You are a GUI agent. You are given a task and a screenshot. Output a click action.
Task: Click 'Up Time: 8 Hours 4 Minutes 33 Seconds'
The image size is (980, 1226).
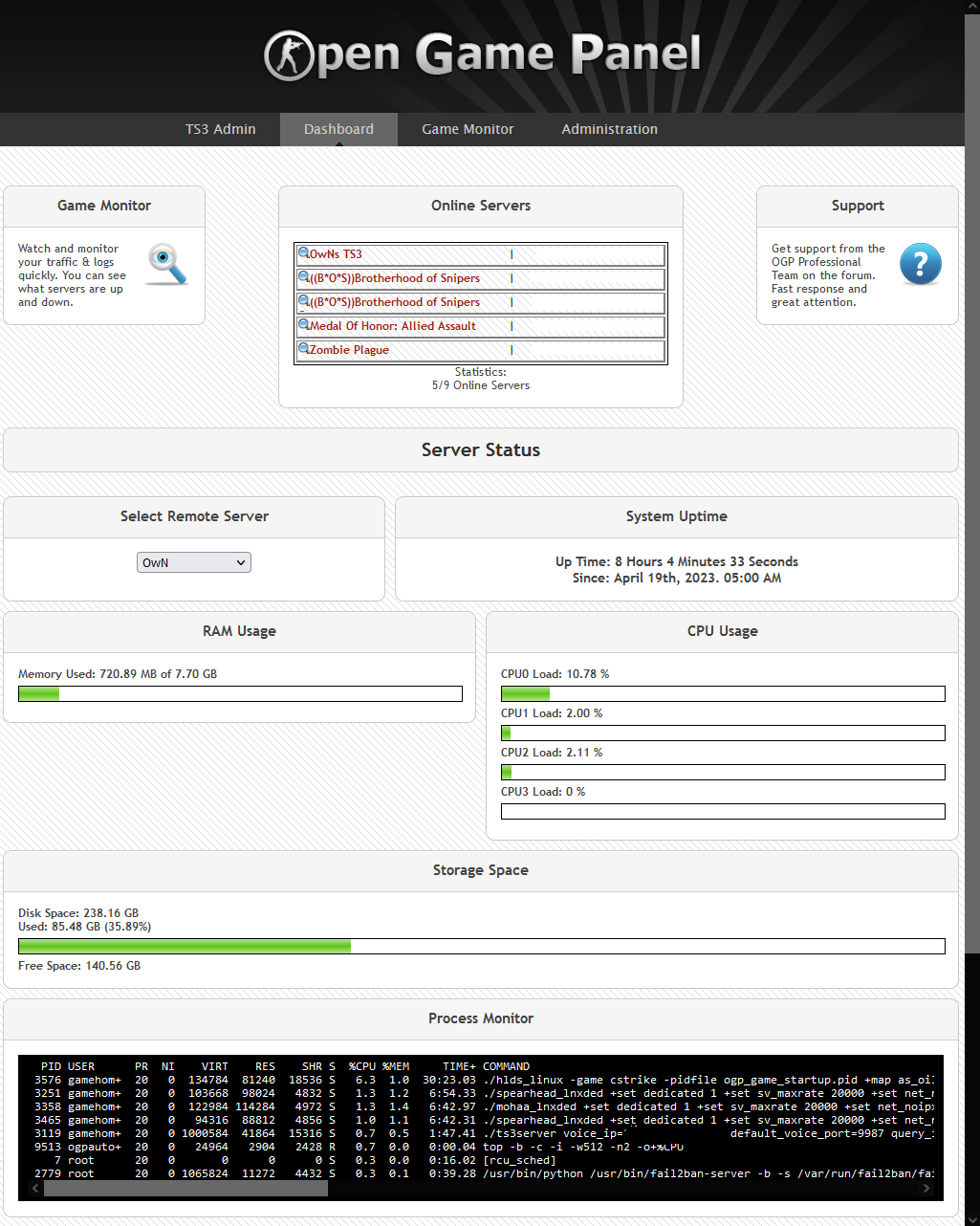[677, 561]
